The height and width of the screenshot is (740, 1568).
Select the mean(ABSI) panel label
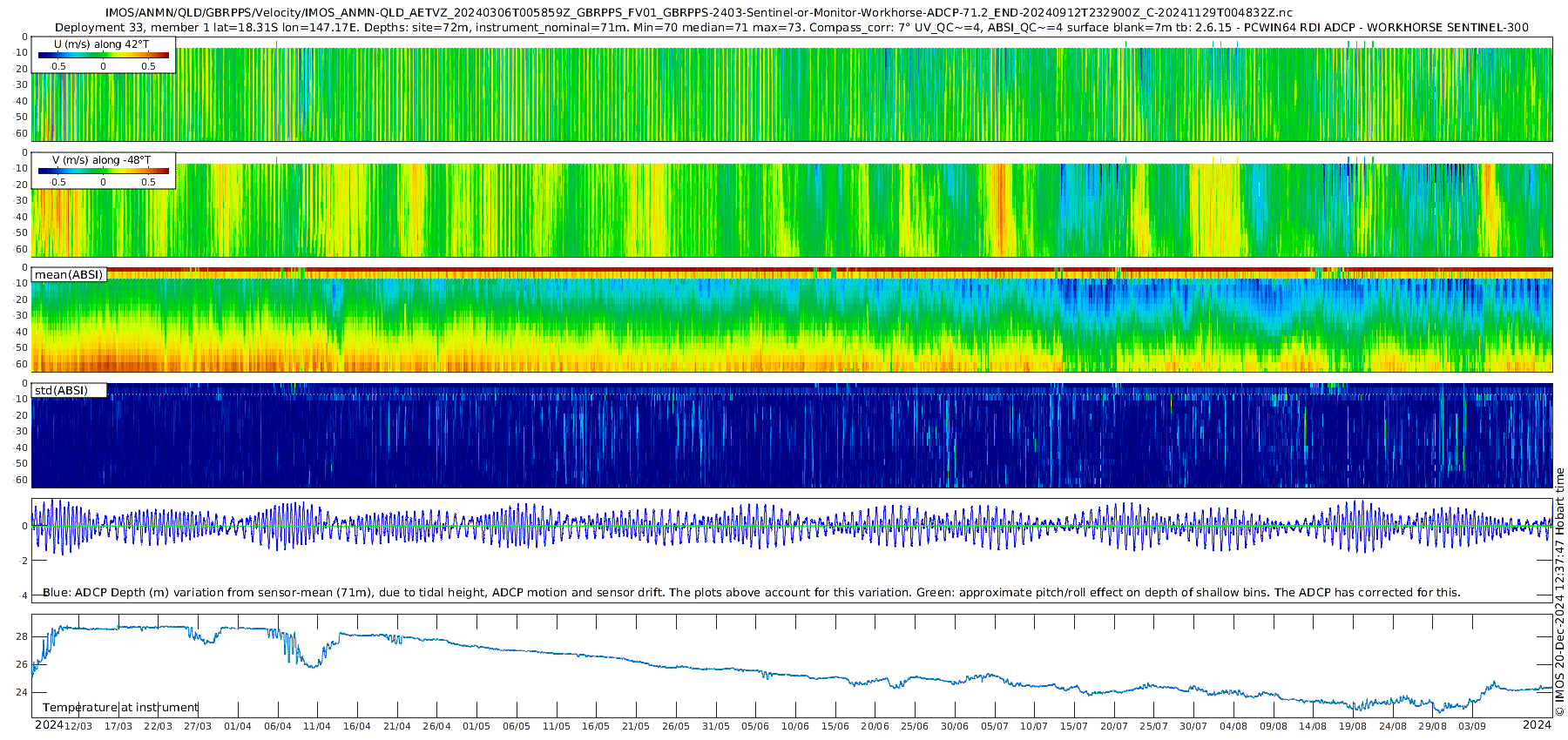coord(69,275)
